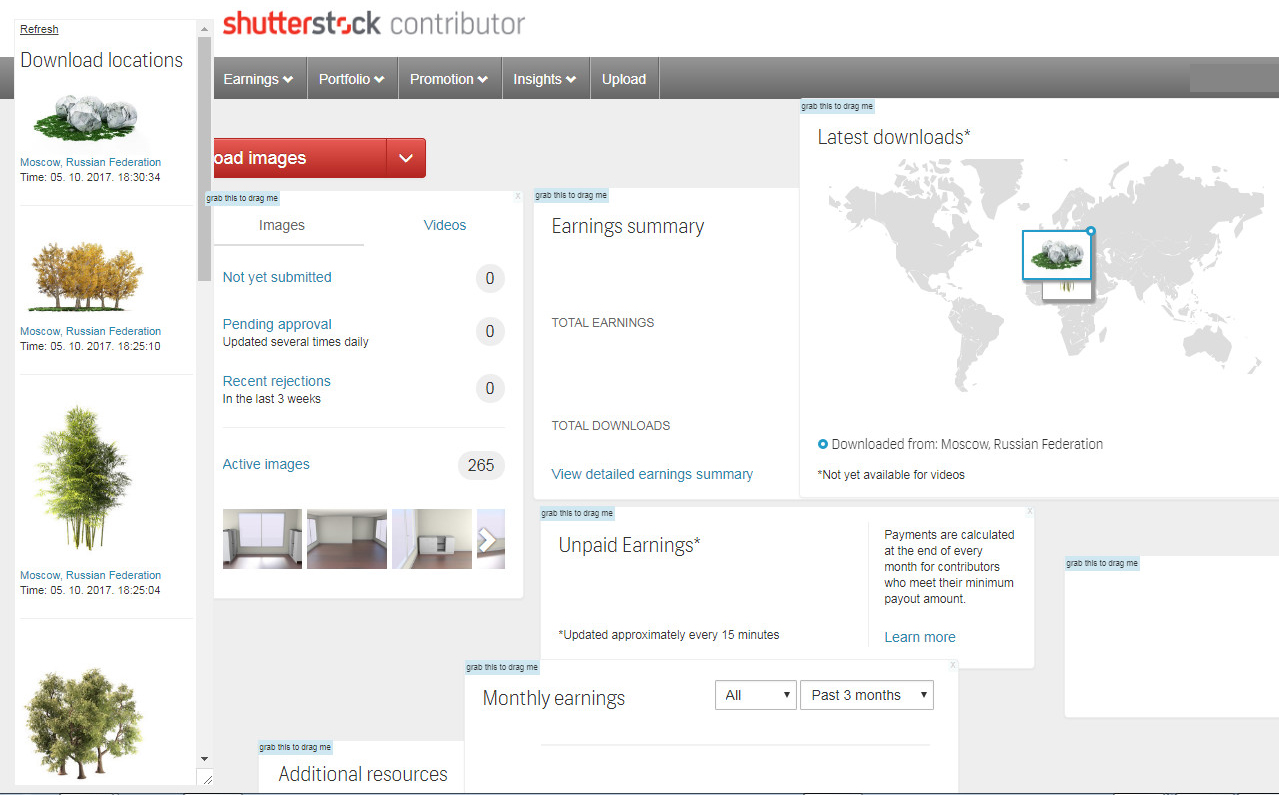Open Not yet submitted images
Viewport: 1279px width, 795px height.
tap(277, 277)
